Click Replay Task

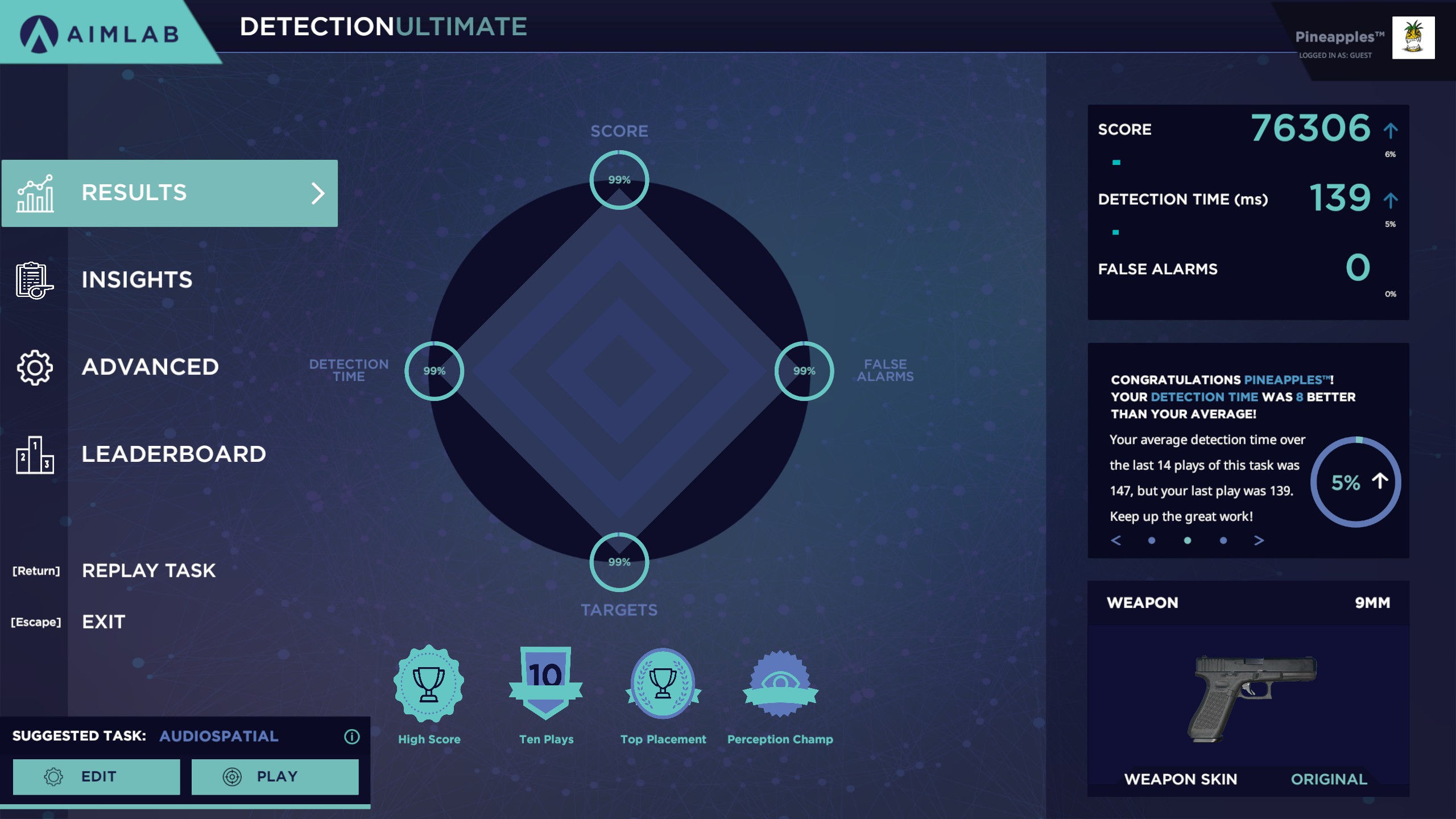(148, 570)
